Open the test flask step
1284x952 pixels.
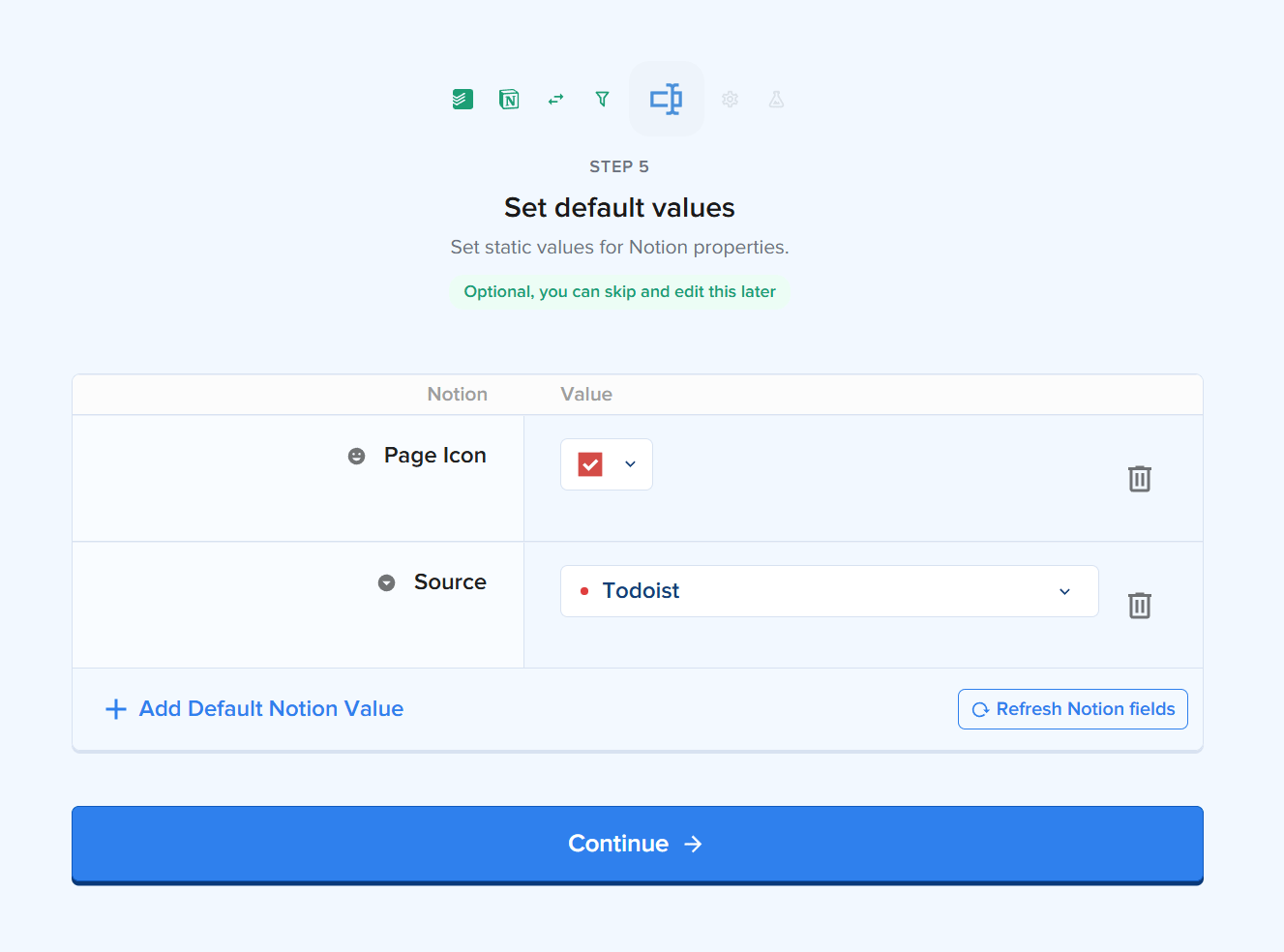pyautogui.click(x=776, y=99)
